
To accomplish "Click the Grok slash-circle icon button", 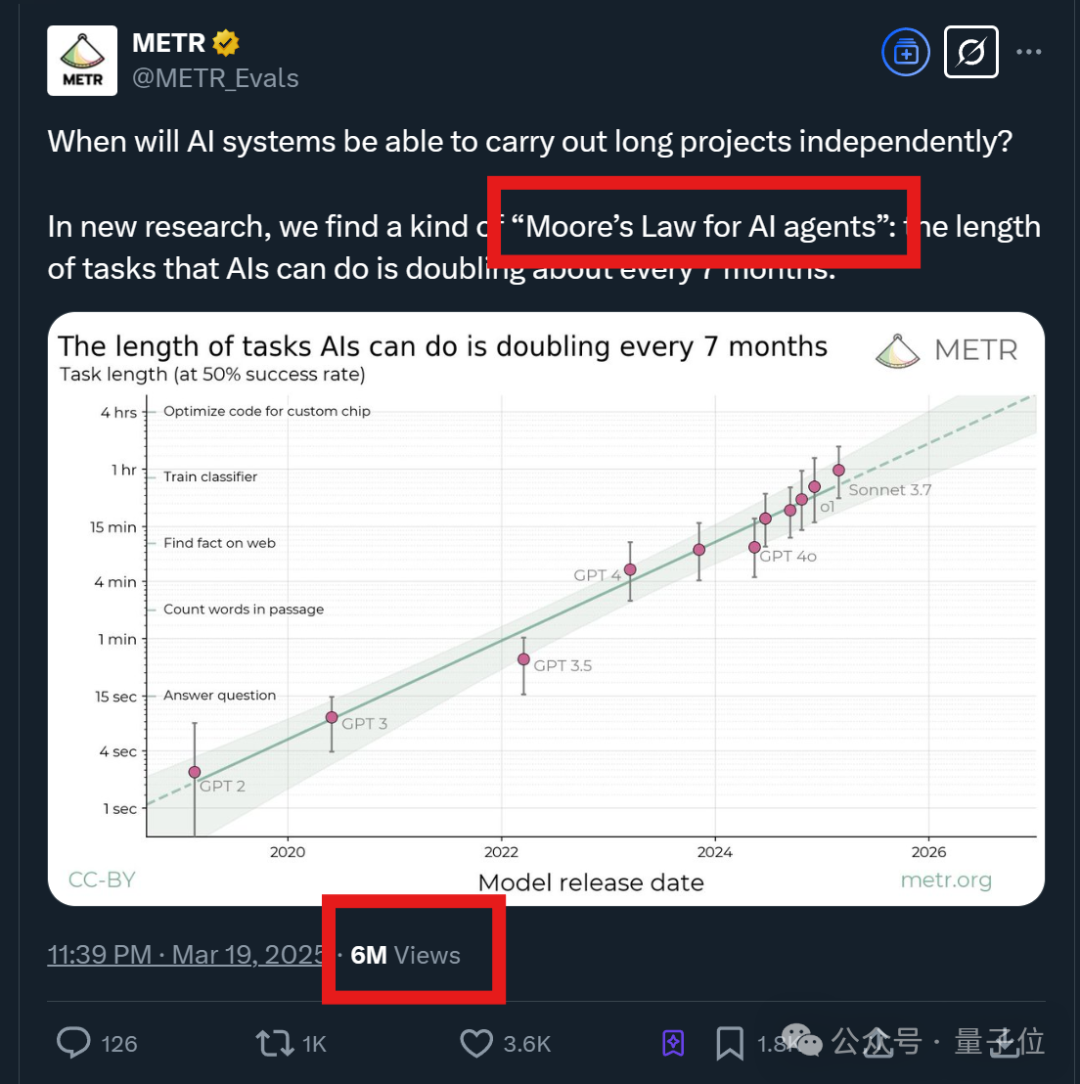I will [971, 52].
